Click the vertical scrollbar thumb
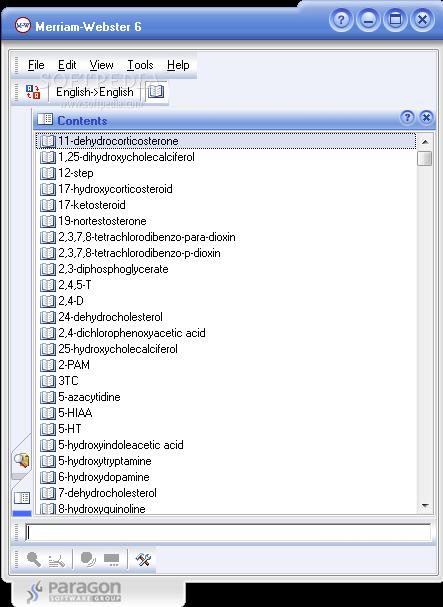 click(425, 158)
